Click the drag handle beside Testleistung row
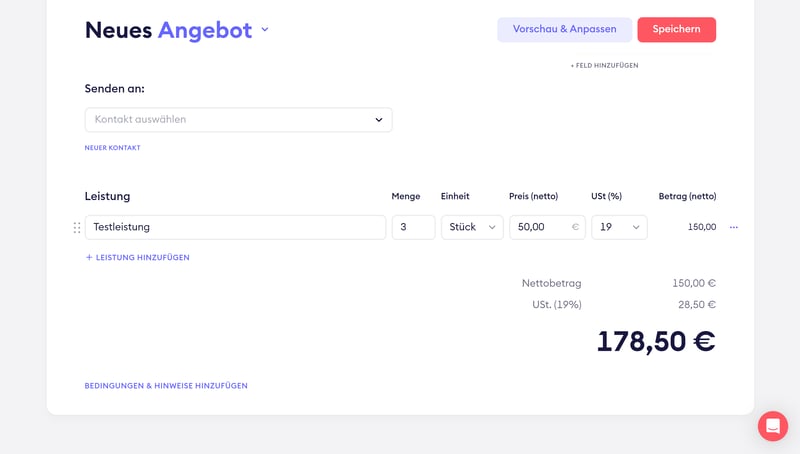 (x=77, y=228)
